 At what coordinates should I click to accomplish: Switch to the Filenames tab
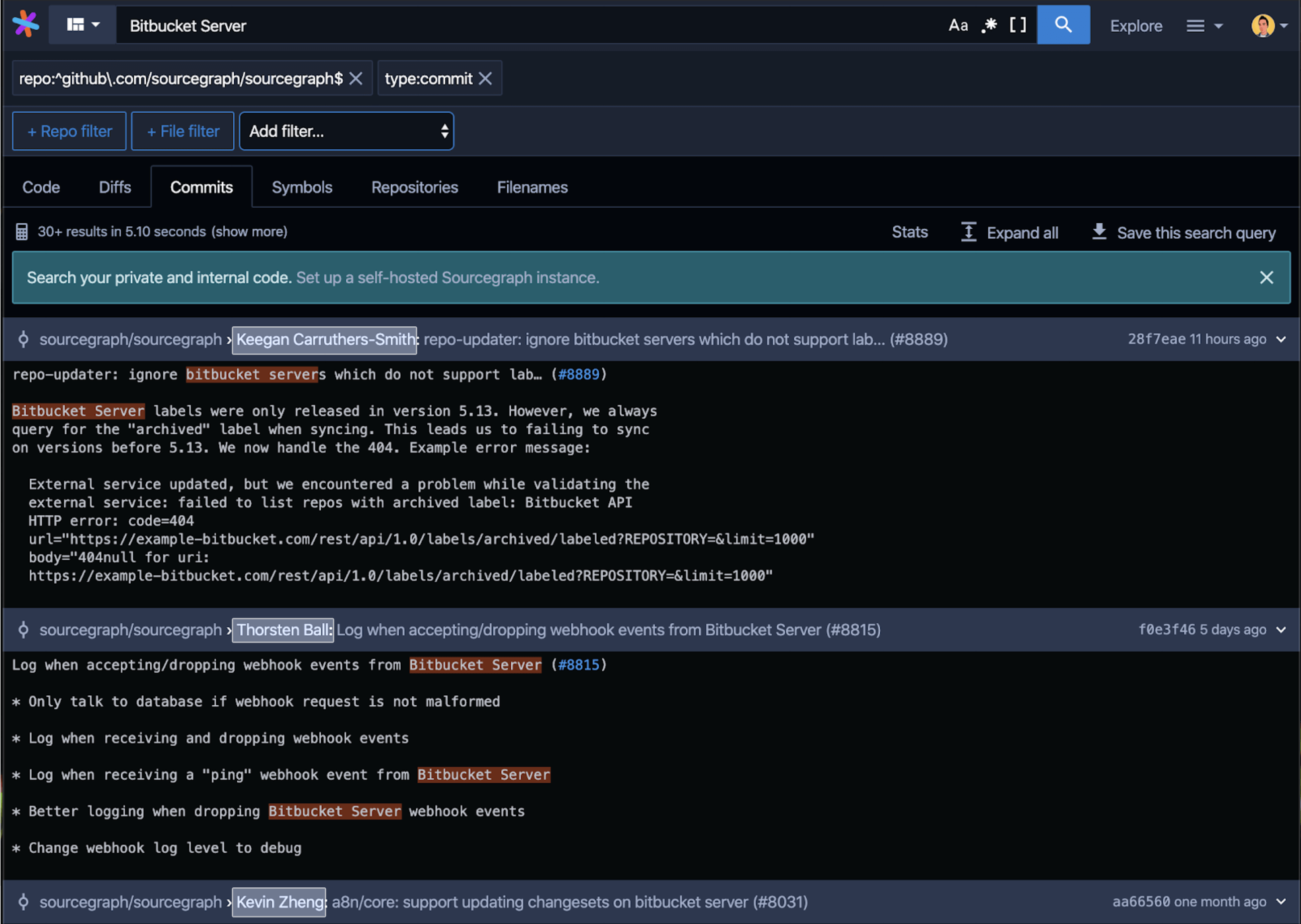coord(532,187)
